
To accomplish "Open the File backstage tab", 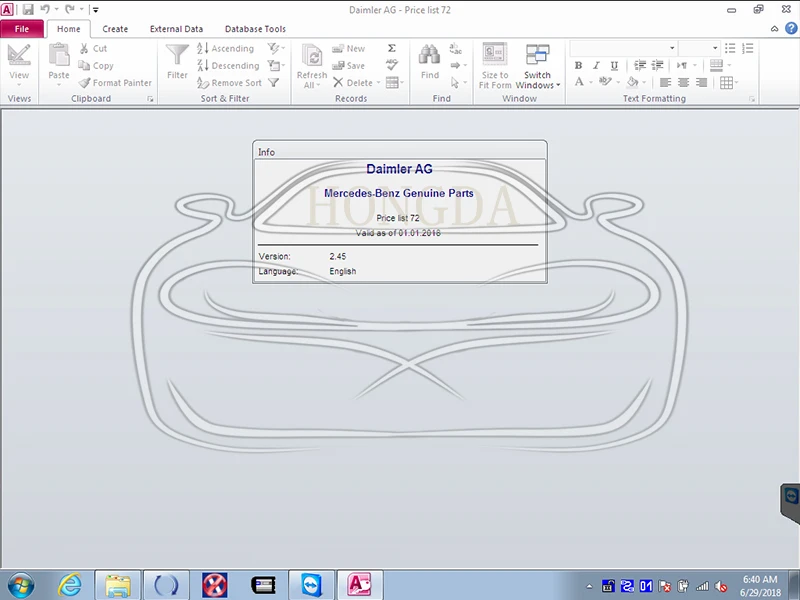I will click(22, 29).
